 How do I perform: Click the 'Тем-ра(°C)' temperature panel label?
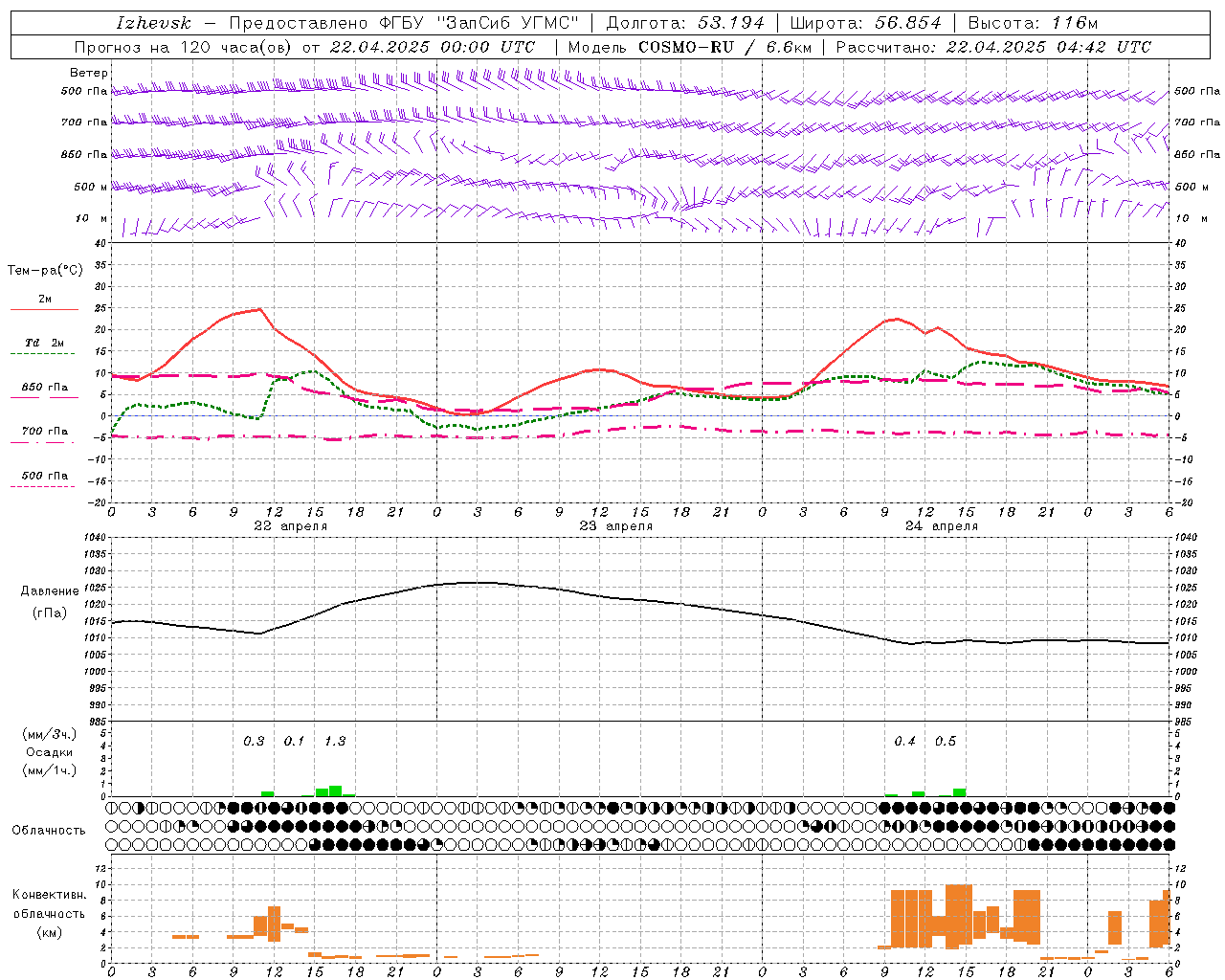[45, 271]
